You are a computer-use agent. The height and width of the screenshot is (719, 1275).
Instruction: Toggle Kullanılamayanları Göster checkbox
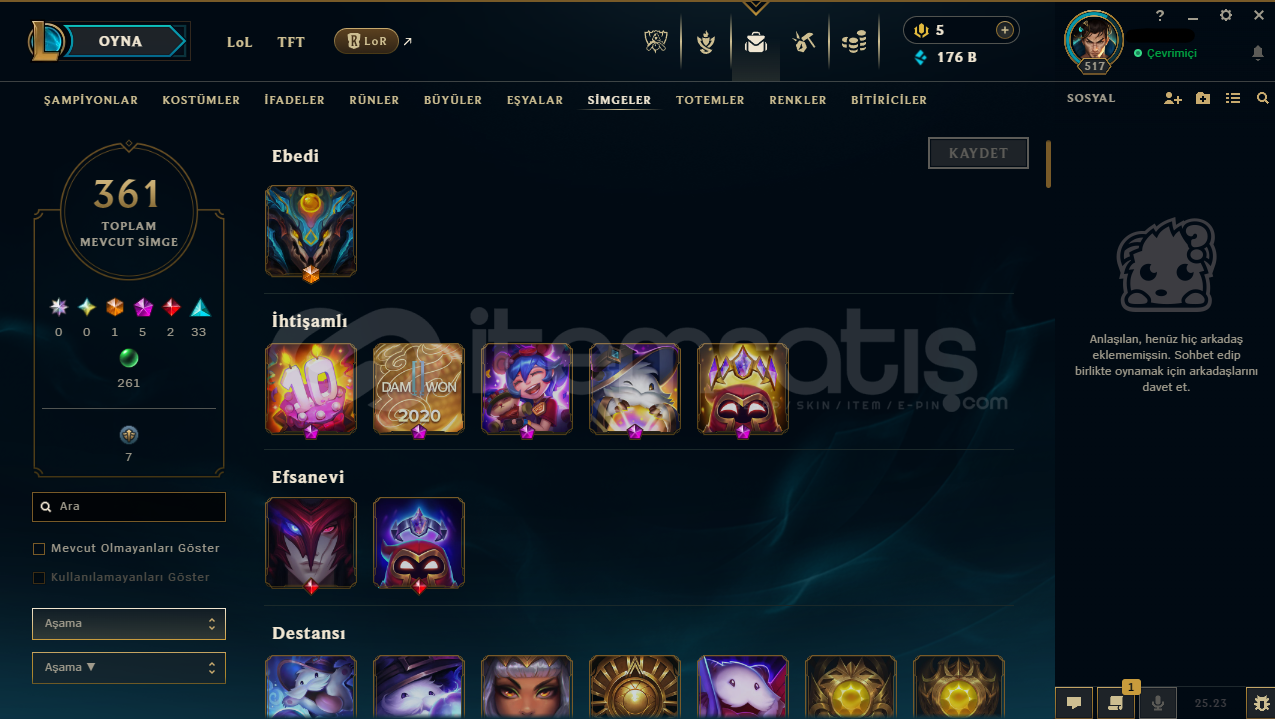(39, 578)
